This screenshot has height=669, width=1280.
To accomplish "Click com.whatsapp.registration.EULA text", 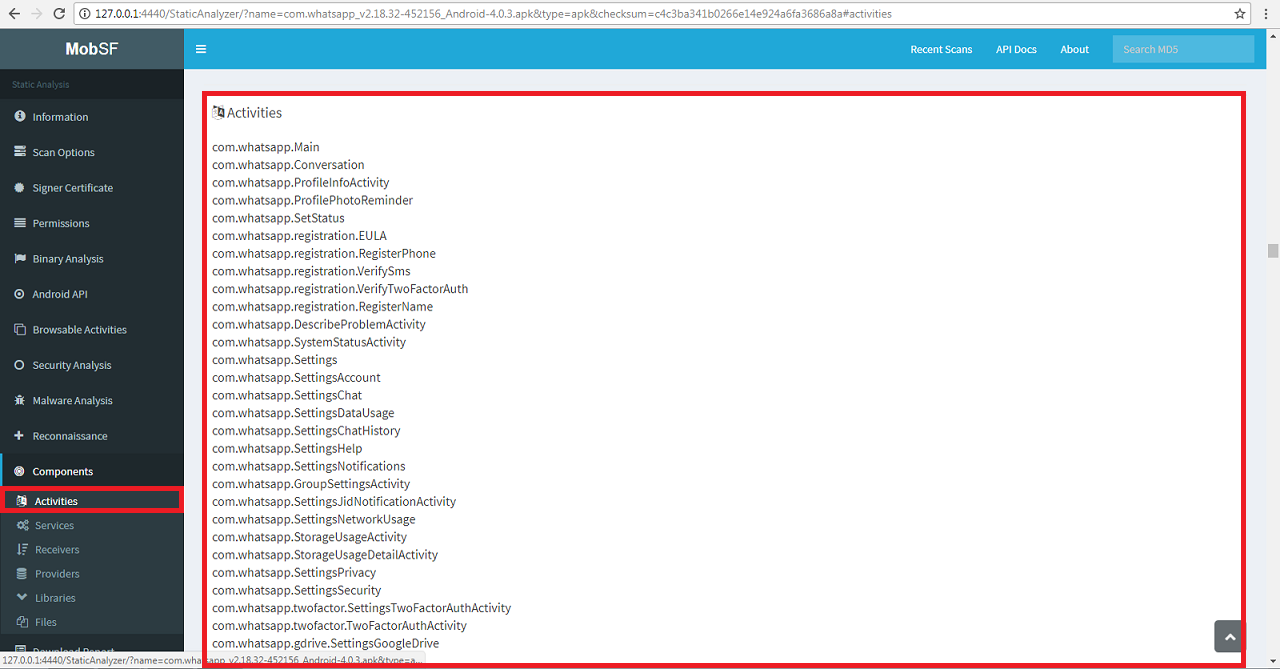I will click(x=299, y=236).
